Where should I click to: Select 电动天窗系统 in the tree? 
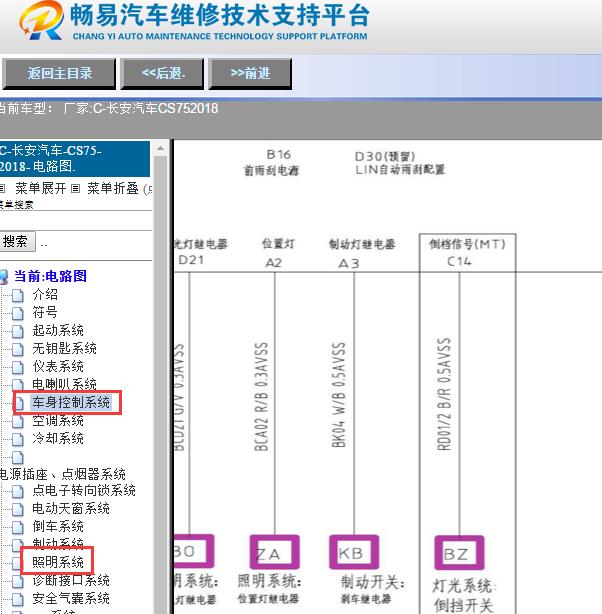coord(71,509)
